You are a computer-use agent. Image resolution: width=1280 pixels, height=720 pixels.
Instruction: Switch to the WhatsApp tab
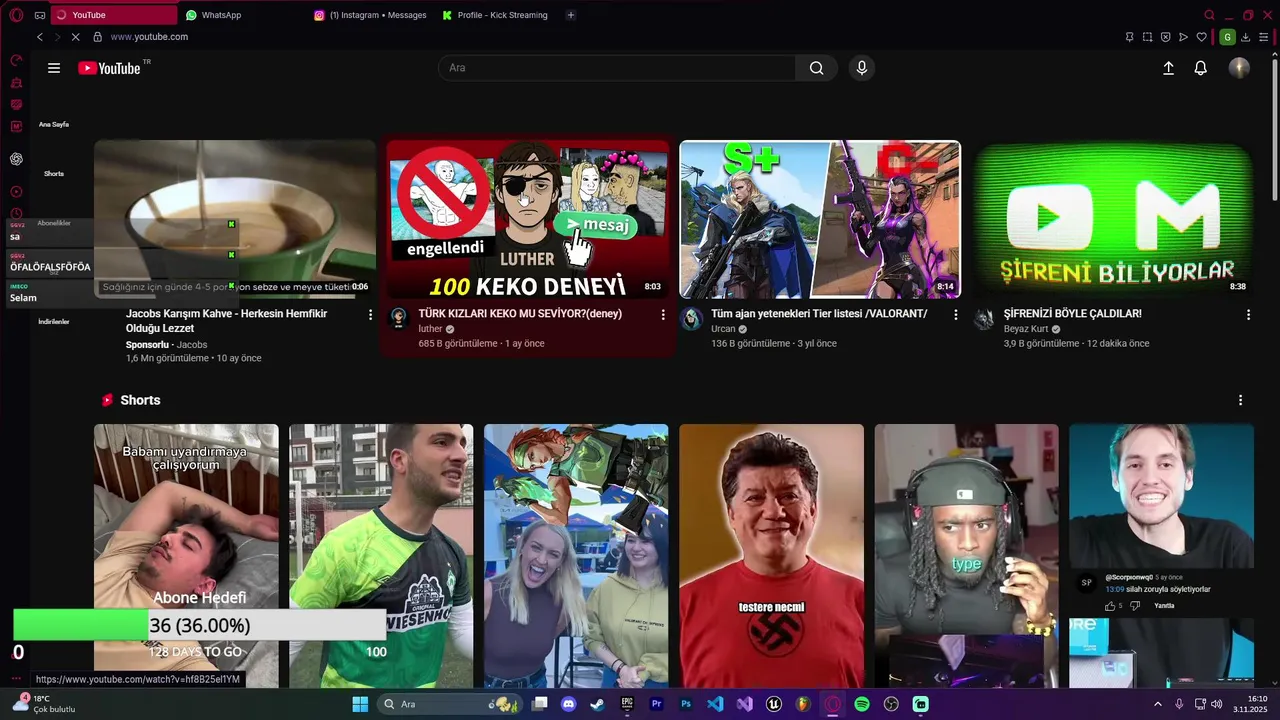(x=221, y=15)
